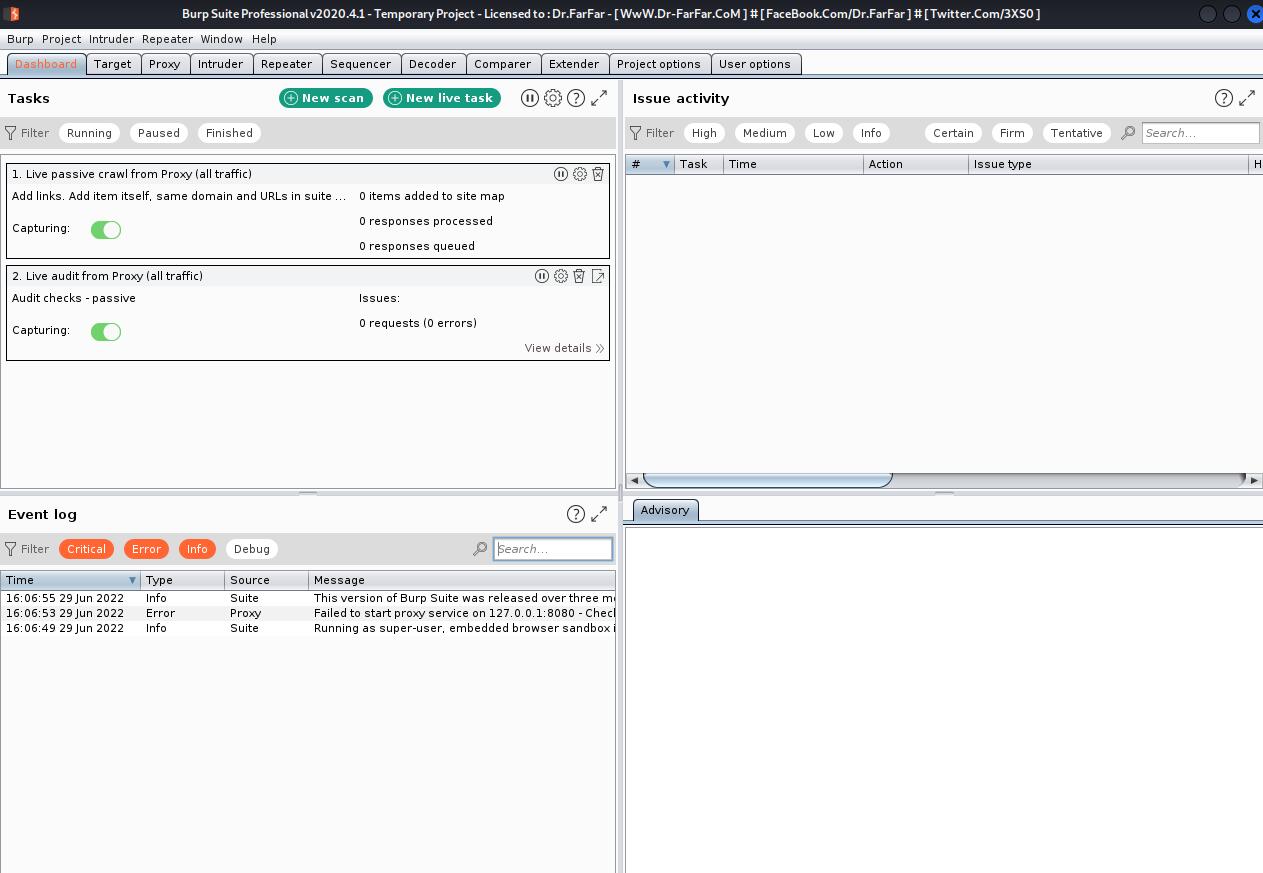
Task: Switch to the Repeater tab
Action: [287, 64]
